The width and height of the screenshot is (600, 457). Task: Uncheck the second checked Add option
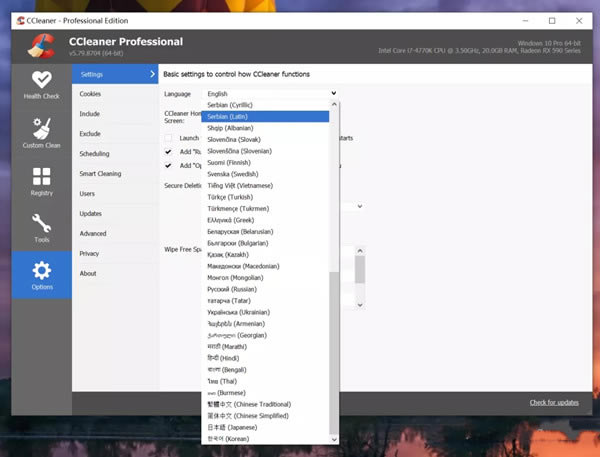[169, 165]
